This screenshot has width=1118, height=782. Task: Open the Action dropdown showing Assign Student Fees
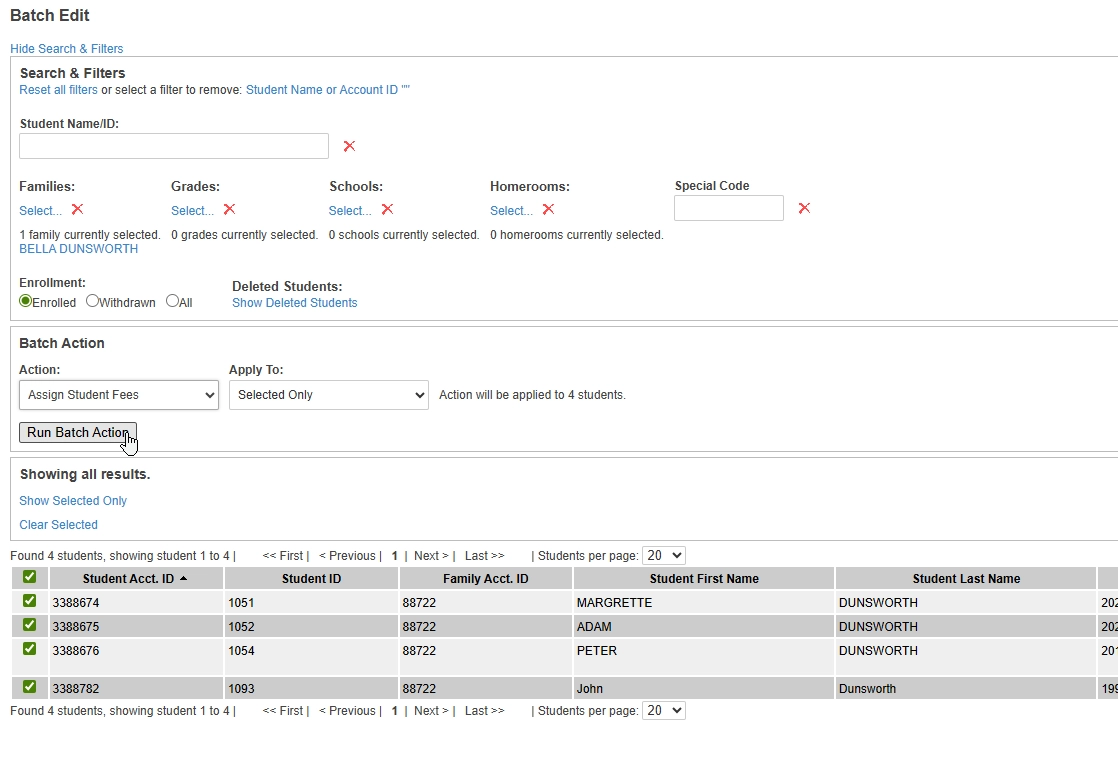pos(119,395)
